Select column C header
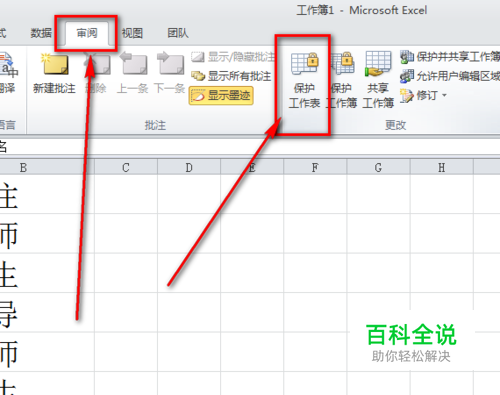Screen dimensions: 500x395 [126, 167]
